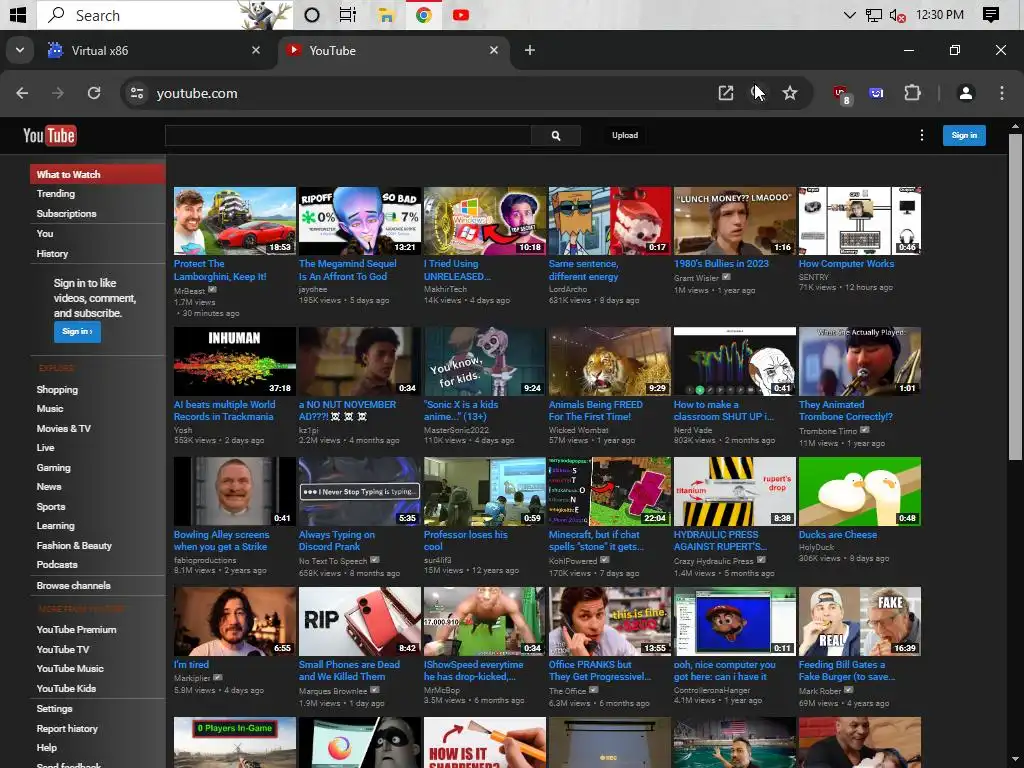Click the Windows taskbar Search box
Viewport: 1024px width, 768px height.
coord(163,14)
